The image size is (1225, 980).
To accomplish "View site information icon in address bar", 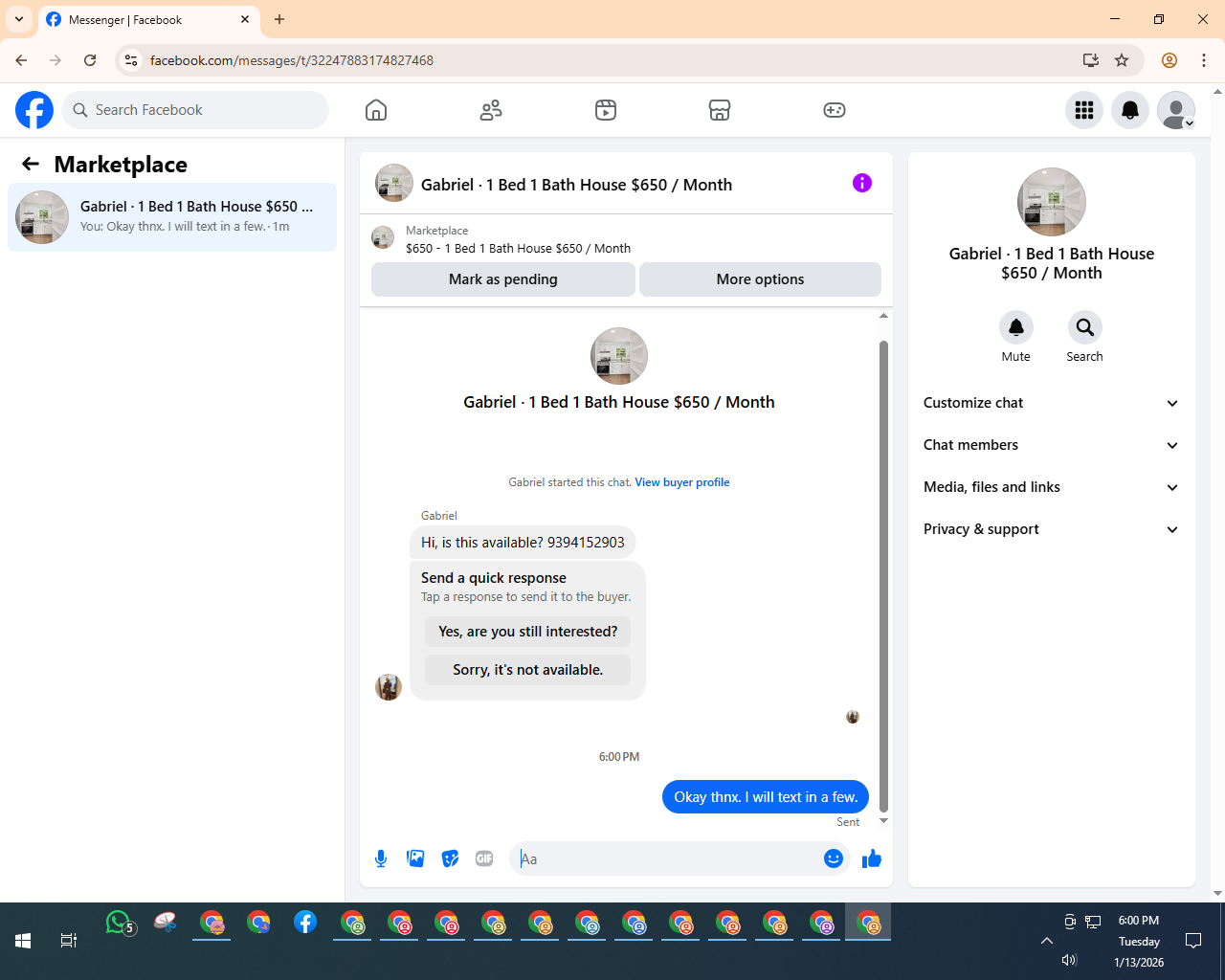I will [x=132, y=60].
